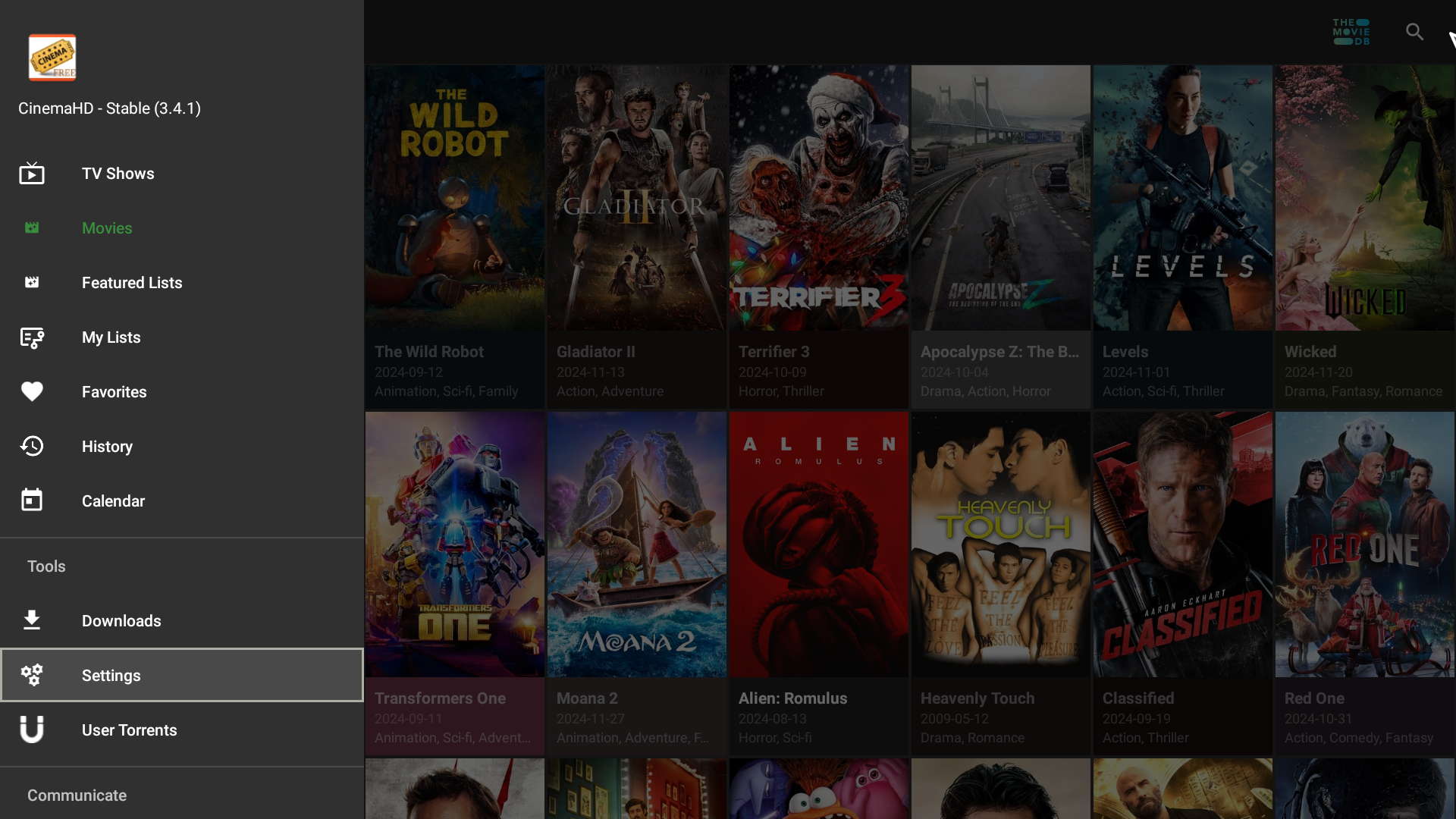Click the "Horror, Sci-fi" genre text
1456x819 pixels.
tap(775, 738)
